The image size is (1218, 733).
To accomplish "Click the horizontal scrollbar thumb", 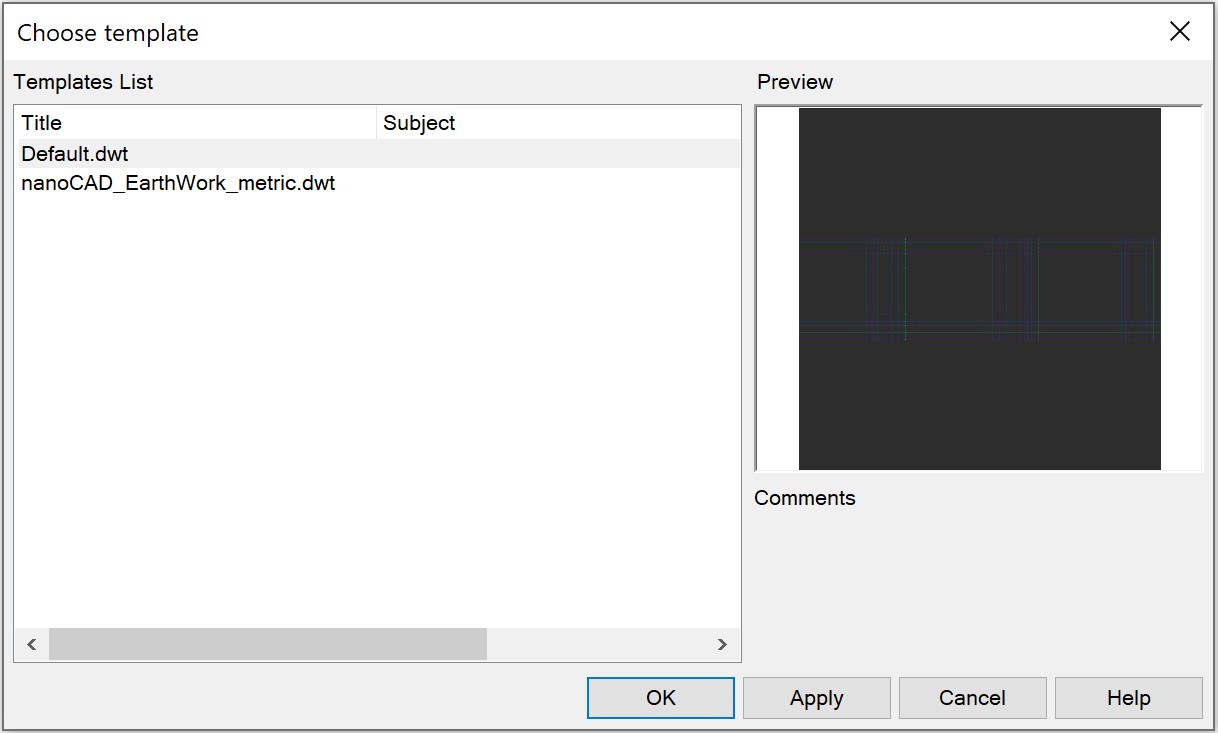I will [x=268, y=645].
